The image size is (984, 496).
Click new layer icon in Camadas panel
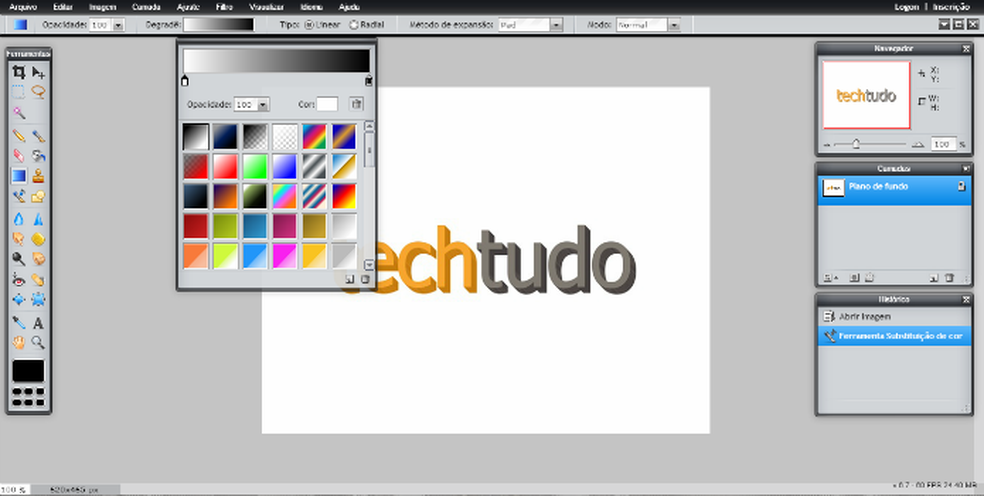[x=934, y=278]
